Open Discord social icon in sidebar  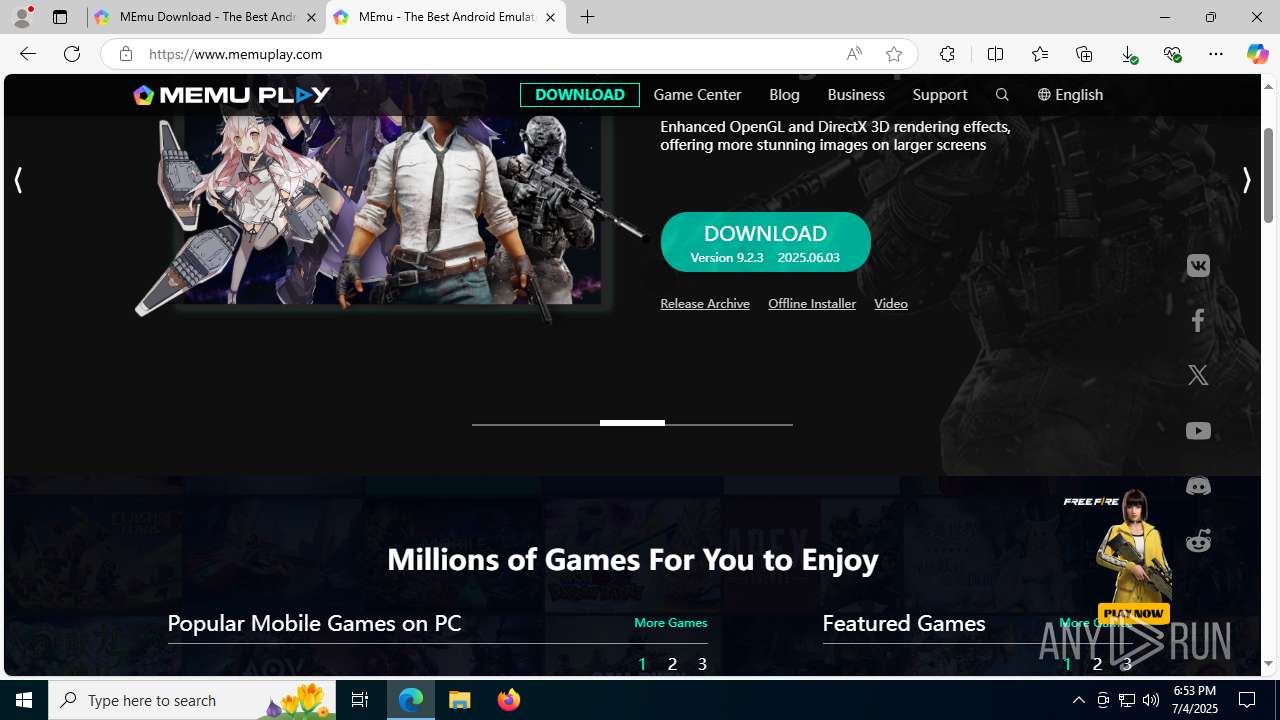[1198, 486]
